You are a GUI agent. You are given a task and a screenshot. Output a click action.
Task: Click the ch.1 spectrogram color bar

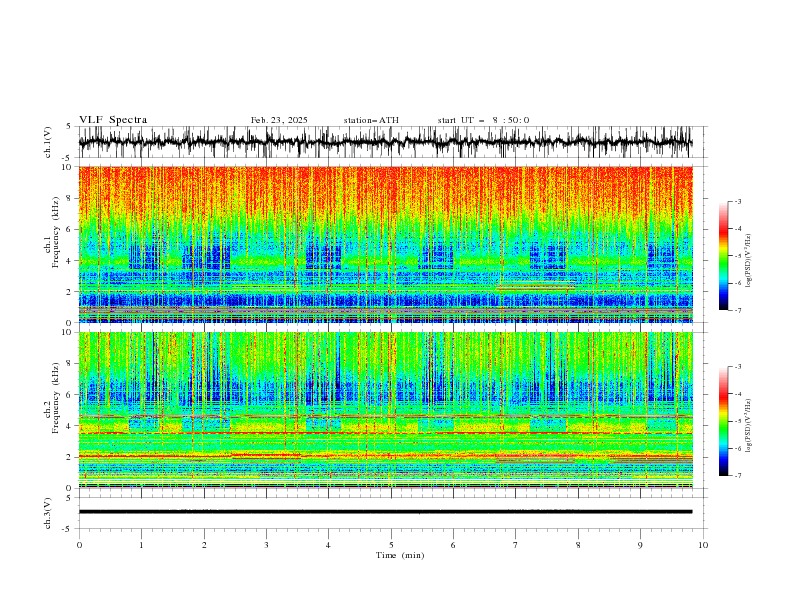coord(723,256)
